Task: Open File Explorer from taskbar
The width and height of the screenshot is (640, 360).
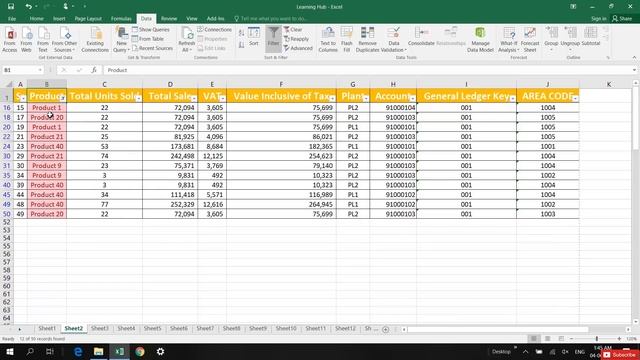Action: click(x=98, y=351)
